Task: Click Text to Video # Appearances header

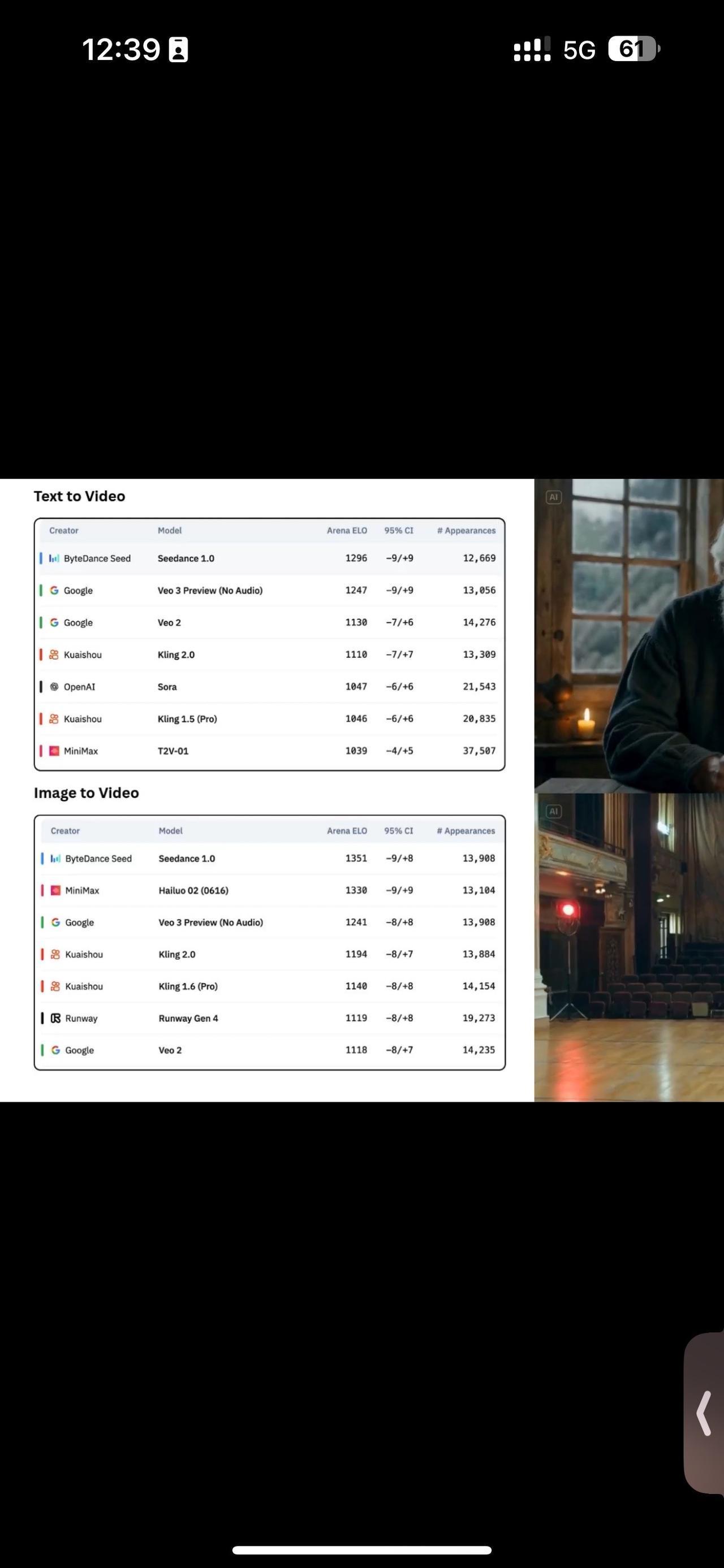Action: coord(467,531)
